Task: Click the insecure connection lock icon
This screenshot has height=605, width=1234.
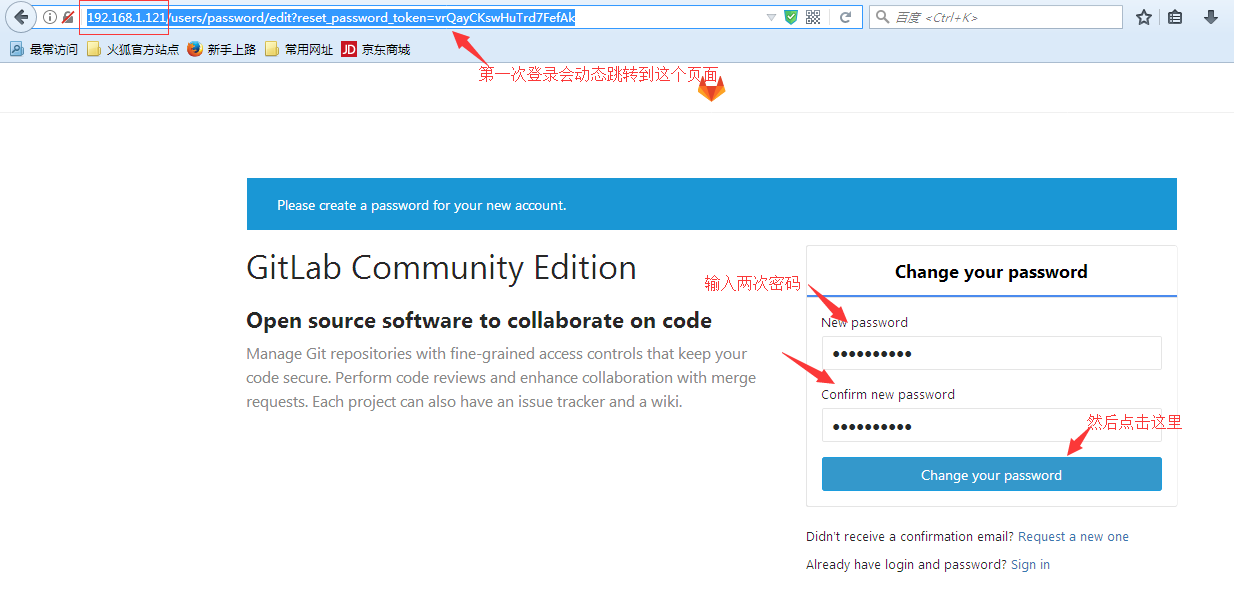Action: tap(68, 17)
